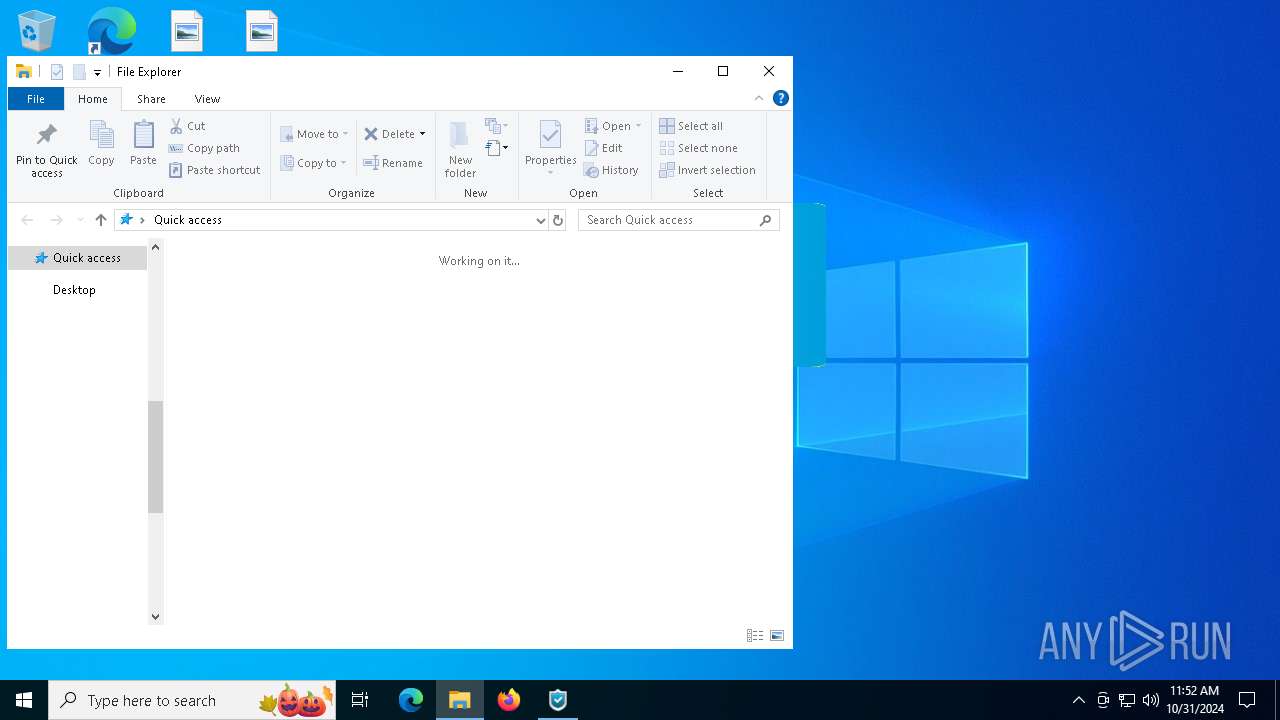Click the navigation pane scrollbar thumb
The image size is (1280, 720).
coord(155,457)
